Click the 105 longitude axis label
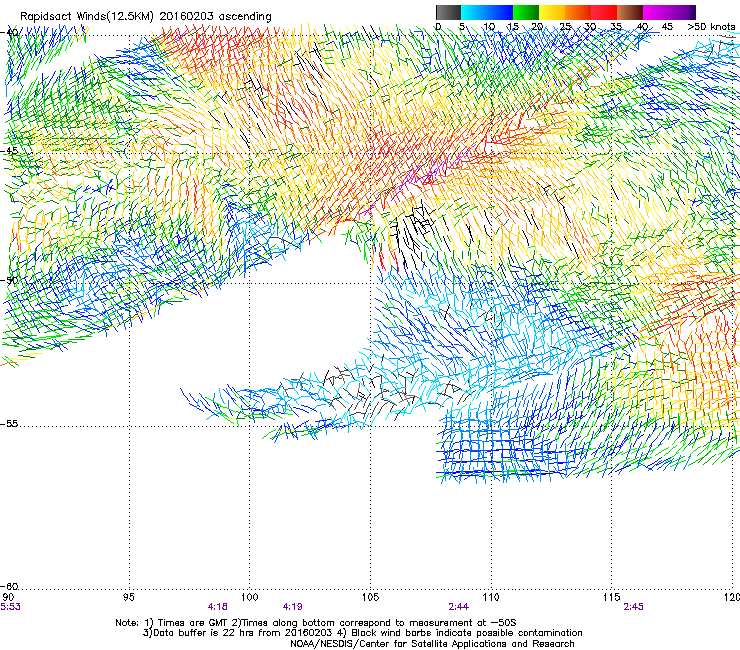This screenshot has width=740, height=650. click(370, 597)
